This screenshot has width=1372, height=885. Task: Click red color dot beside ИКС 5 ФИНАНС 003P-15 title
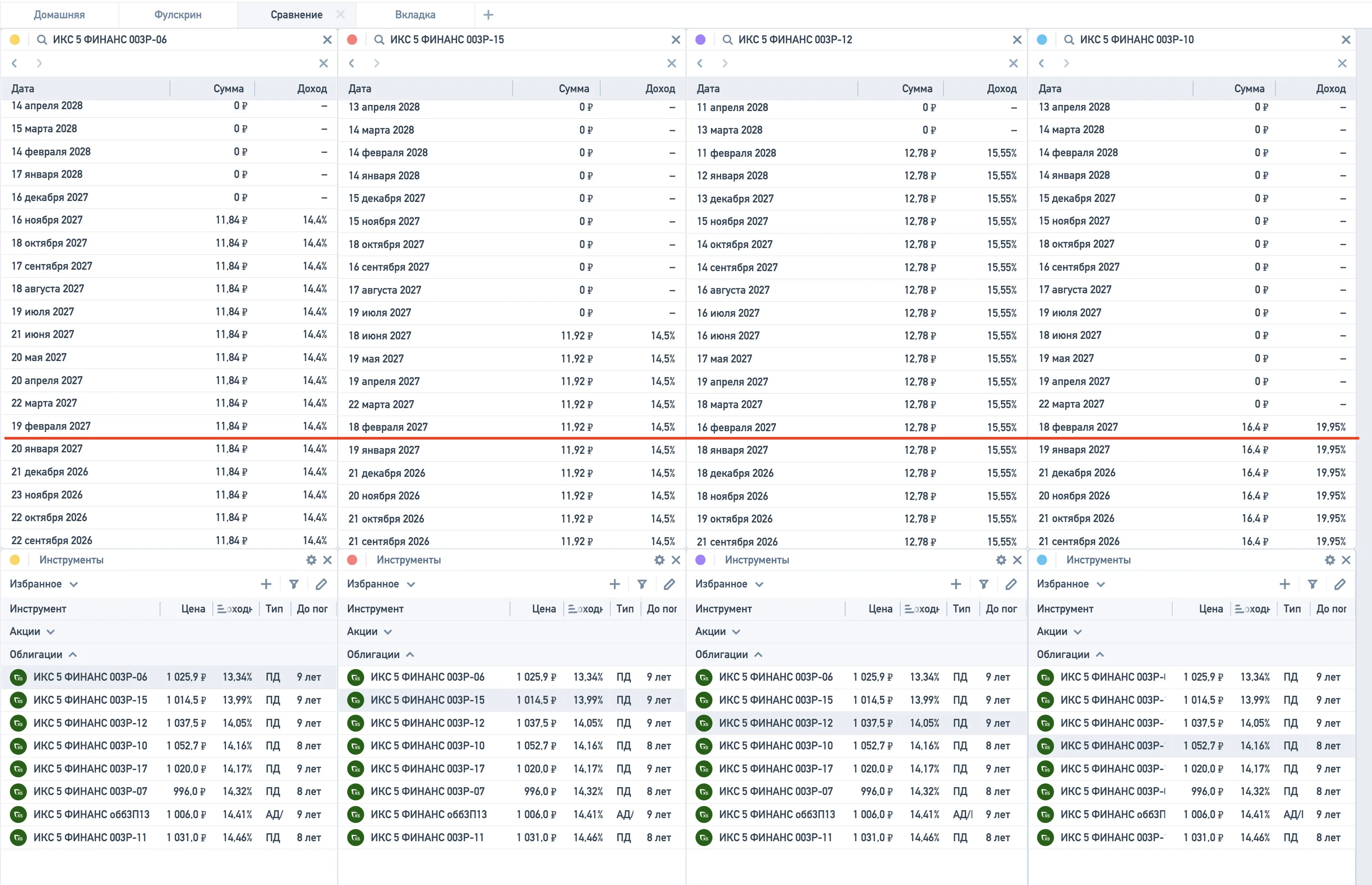click(x=352, y=40)
